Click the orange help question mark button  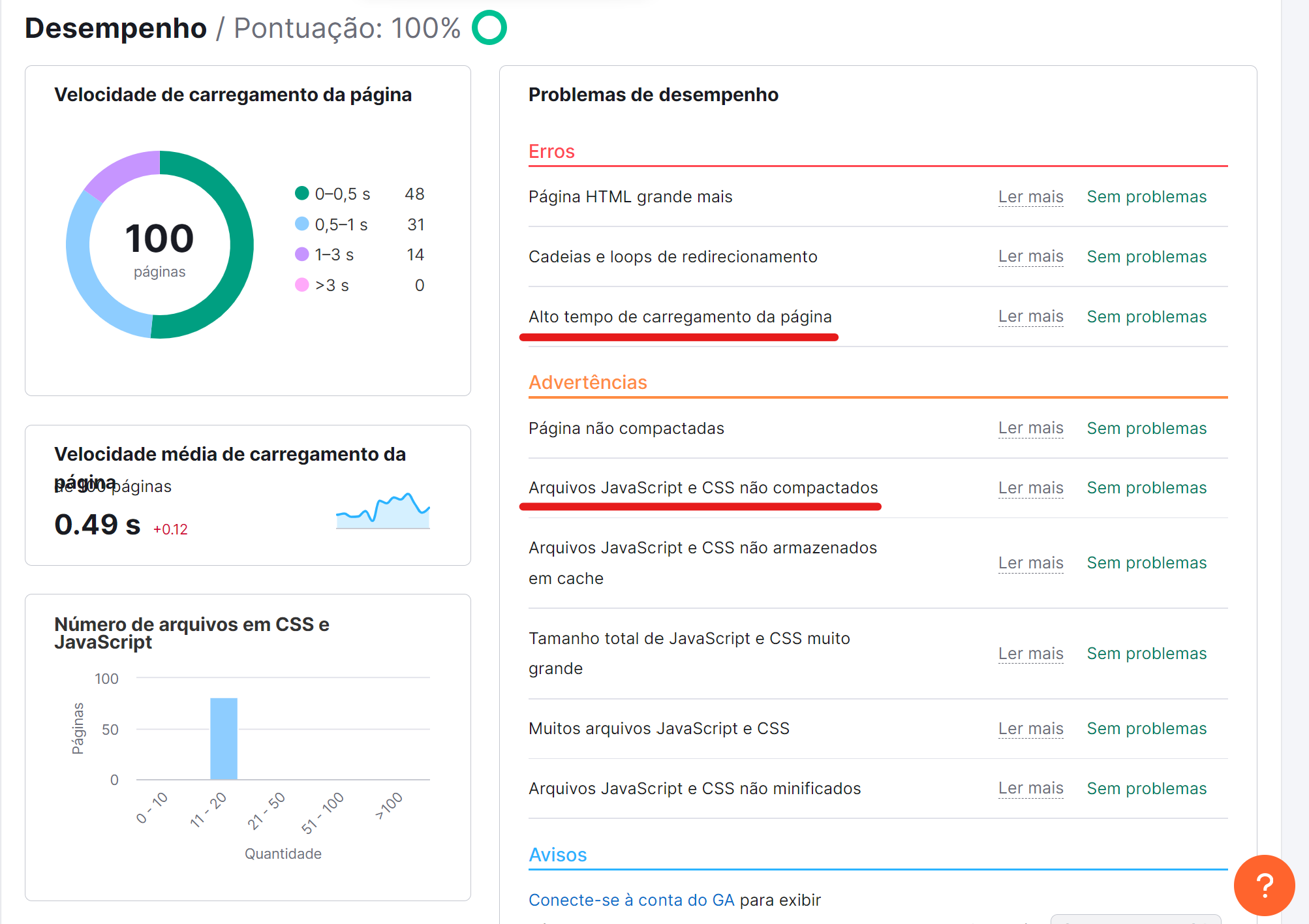click(x=1265, y=885)
